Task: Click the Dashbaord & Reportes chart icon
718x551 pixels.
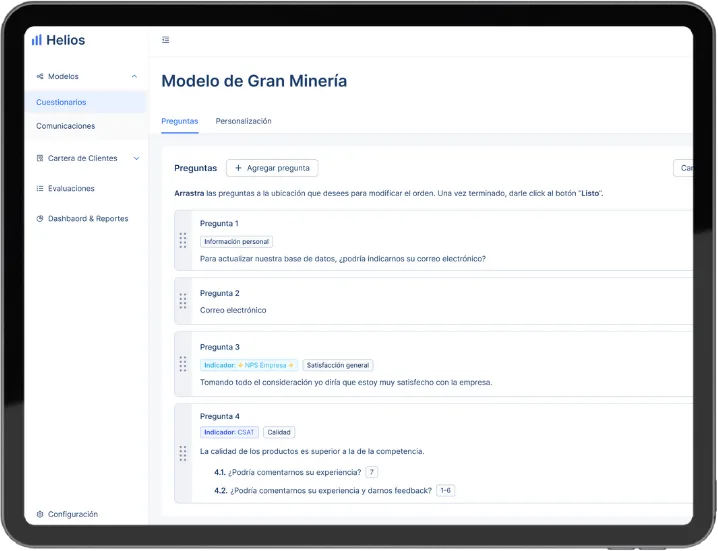Action: (x=40, y=218)
